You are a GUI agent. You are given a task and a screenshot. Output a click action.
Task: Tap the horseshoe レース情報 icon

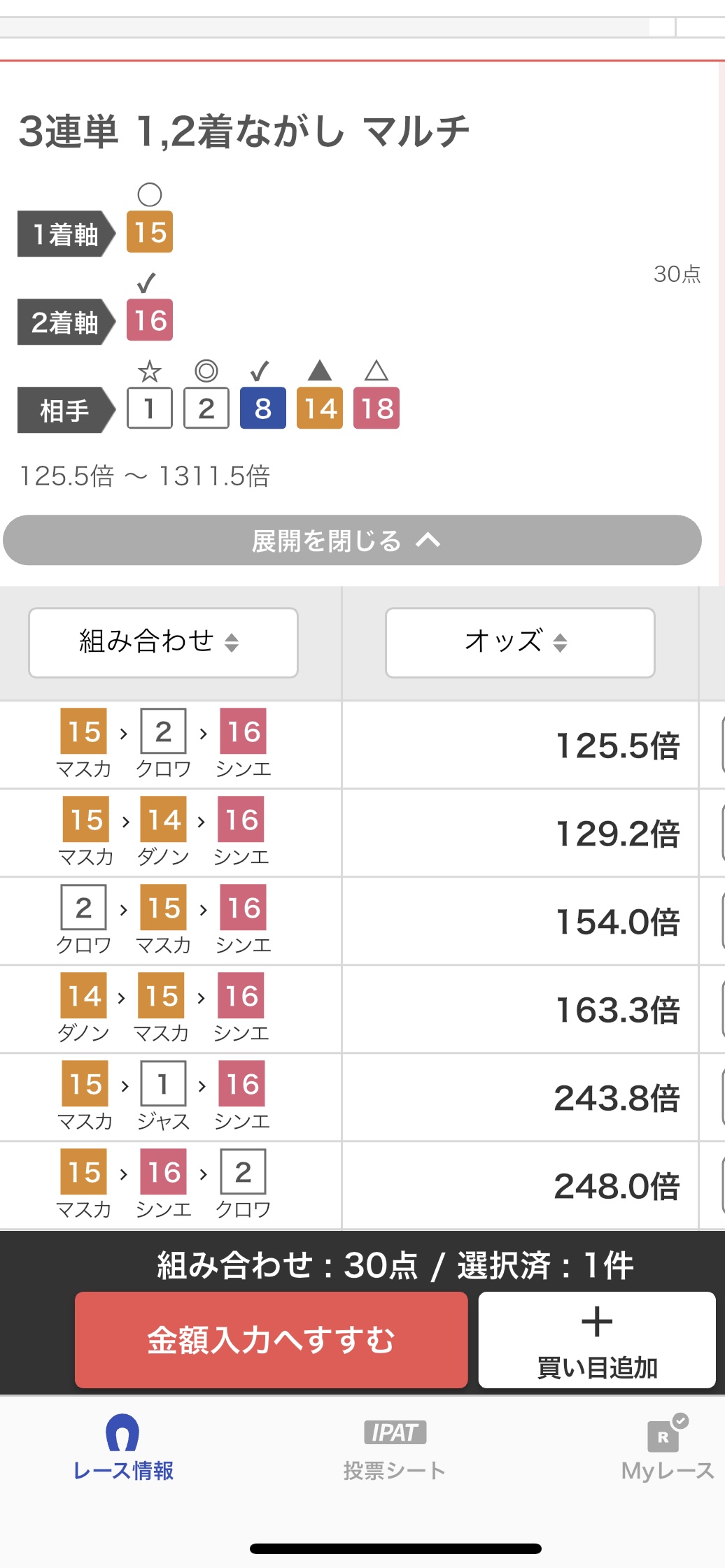(122, 1433)
